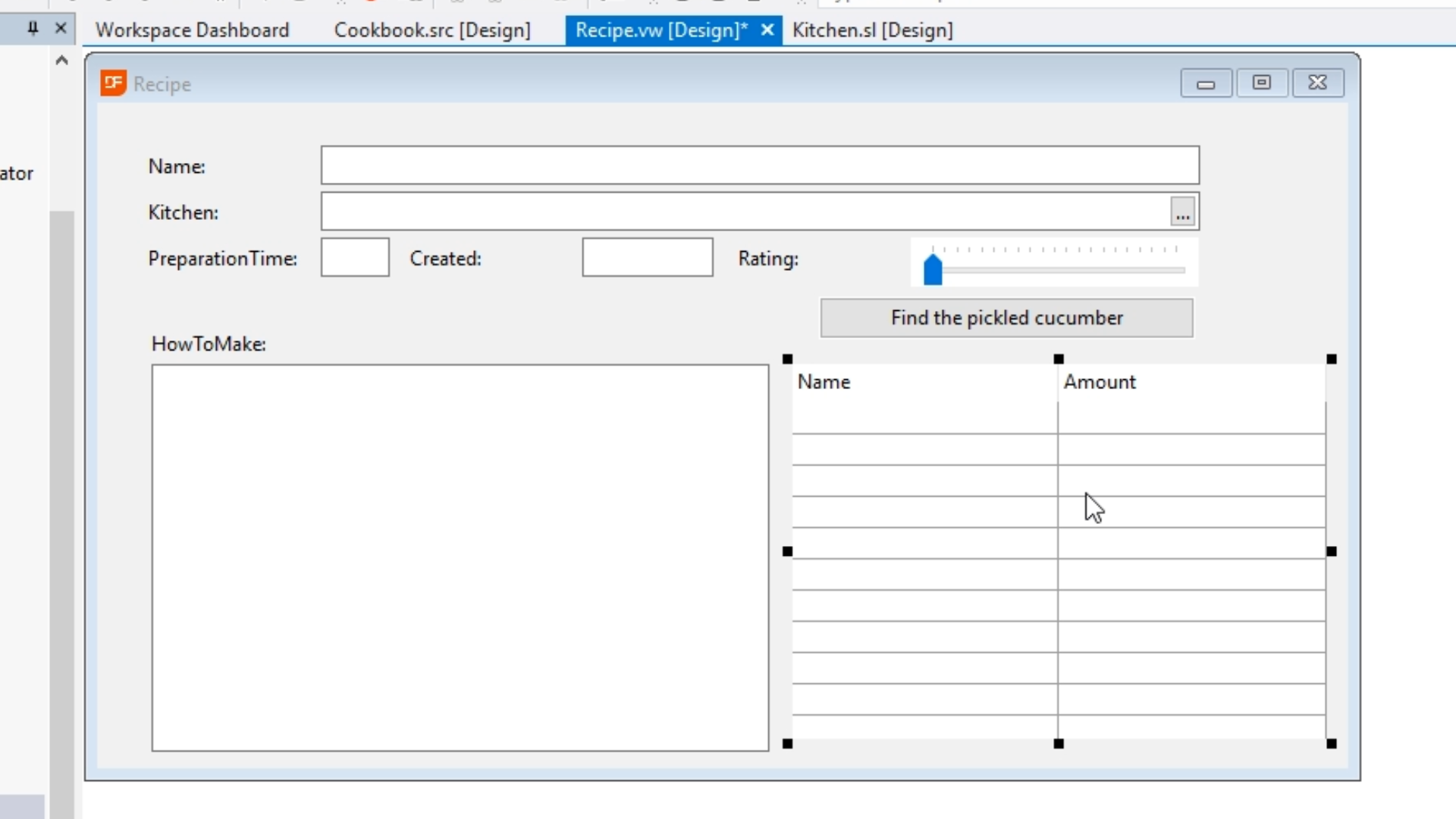Viewport: 1456px width, 819px height.
Task: Click the Name input field
Action: click(759, 165)
